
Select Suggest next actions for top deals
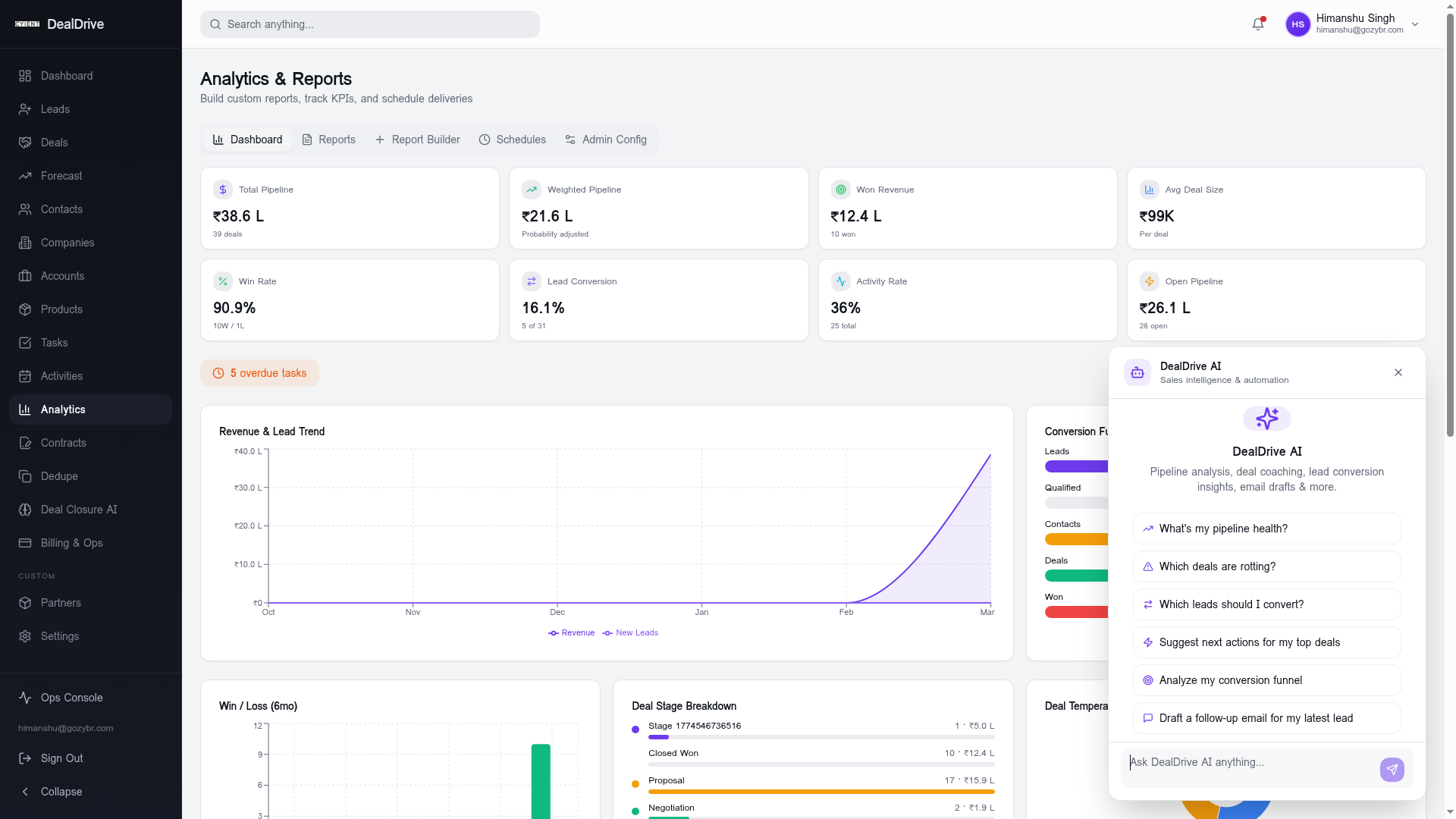[x=1266, y=642]
